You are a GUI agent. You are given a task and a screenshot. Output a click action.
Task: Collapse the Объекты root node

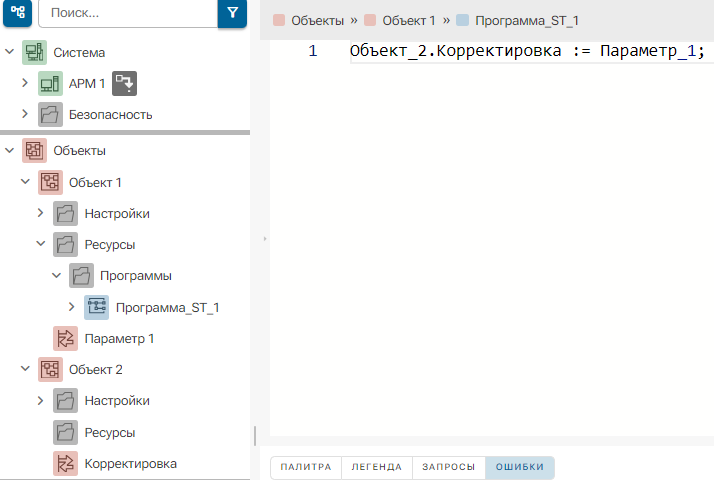click(x=10, y=150)
